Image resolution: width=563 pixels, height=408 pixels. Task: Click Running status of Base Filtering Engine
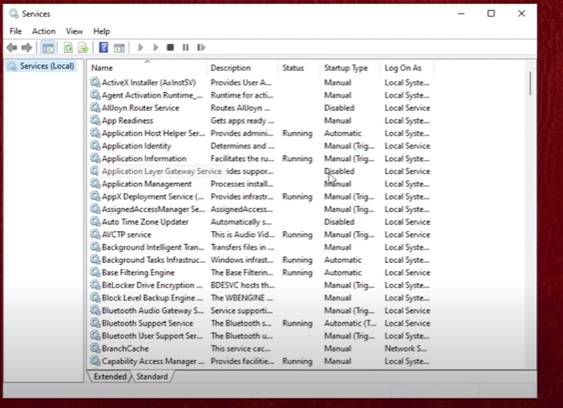tap(297, 272)
